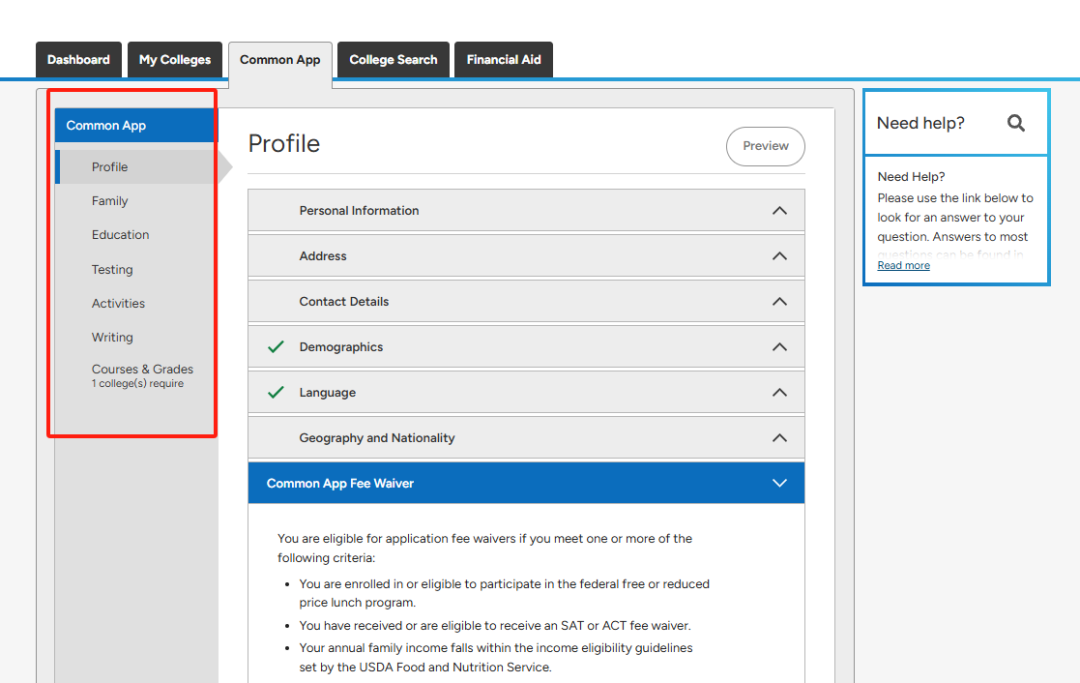
Task: Click the free or reduced lunch bullet
Action: coord(504,593)
